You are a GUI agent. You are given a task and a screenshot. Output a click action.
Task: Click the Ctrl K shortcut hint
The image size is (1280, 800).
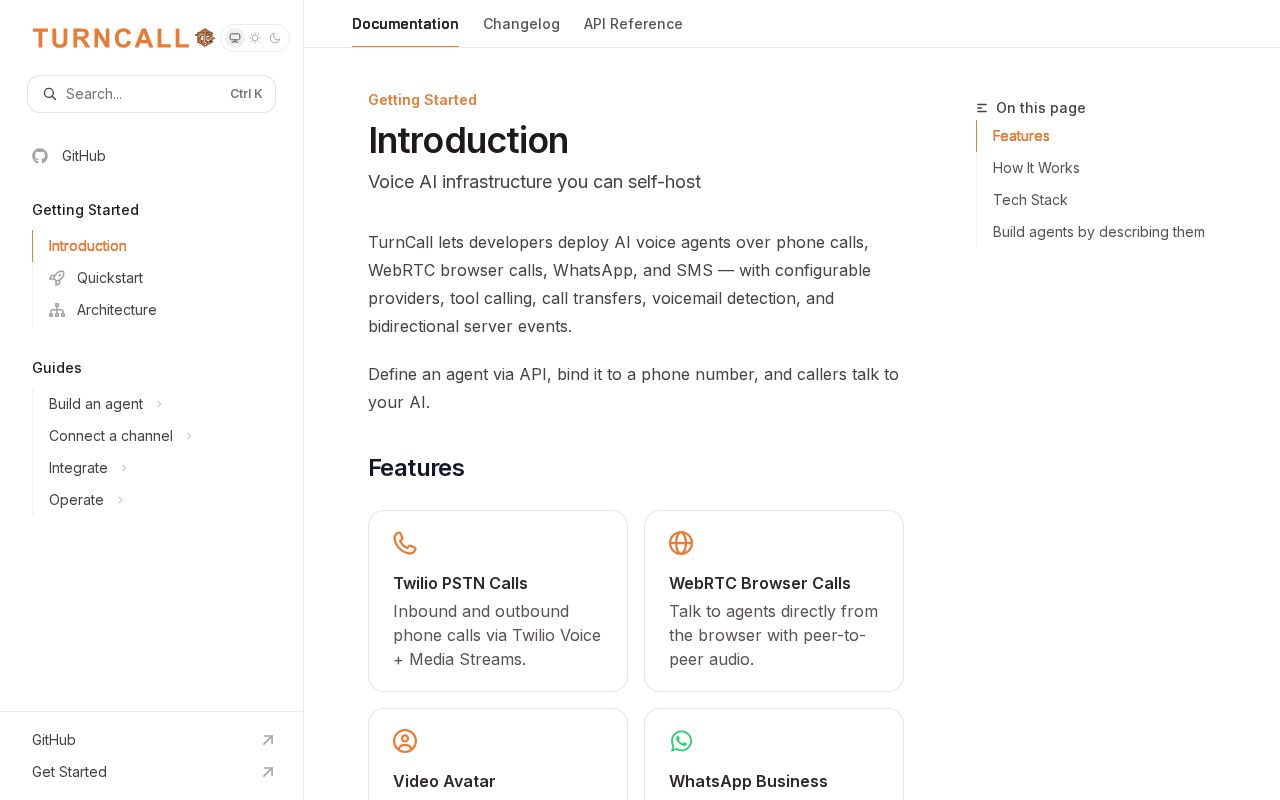246,94
